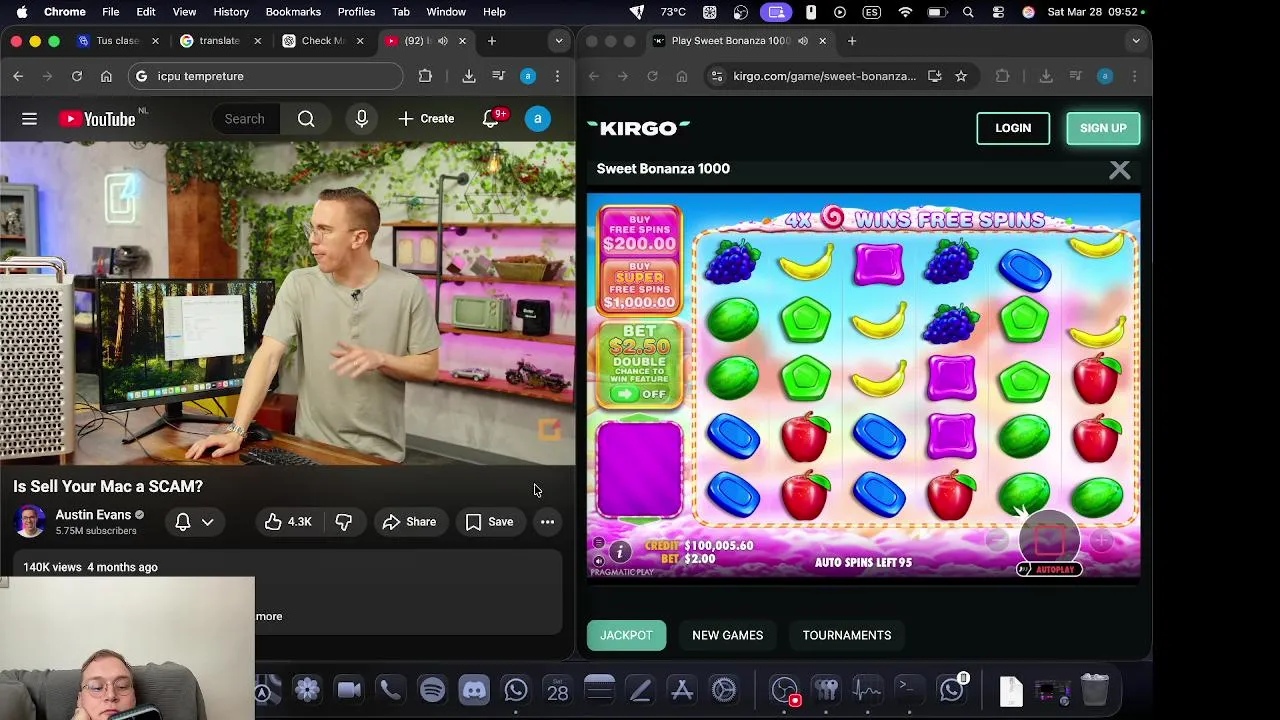Buy Super Free Spins for $1,000.00
The height and width of the screenshot is (720, 1280).
640,285
